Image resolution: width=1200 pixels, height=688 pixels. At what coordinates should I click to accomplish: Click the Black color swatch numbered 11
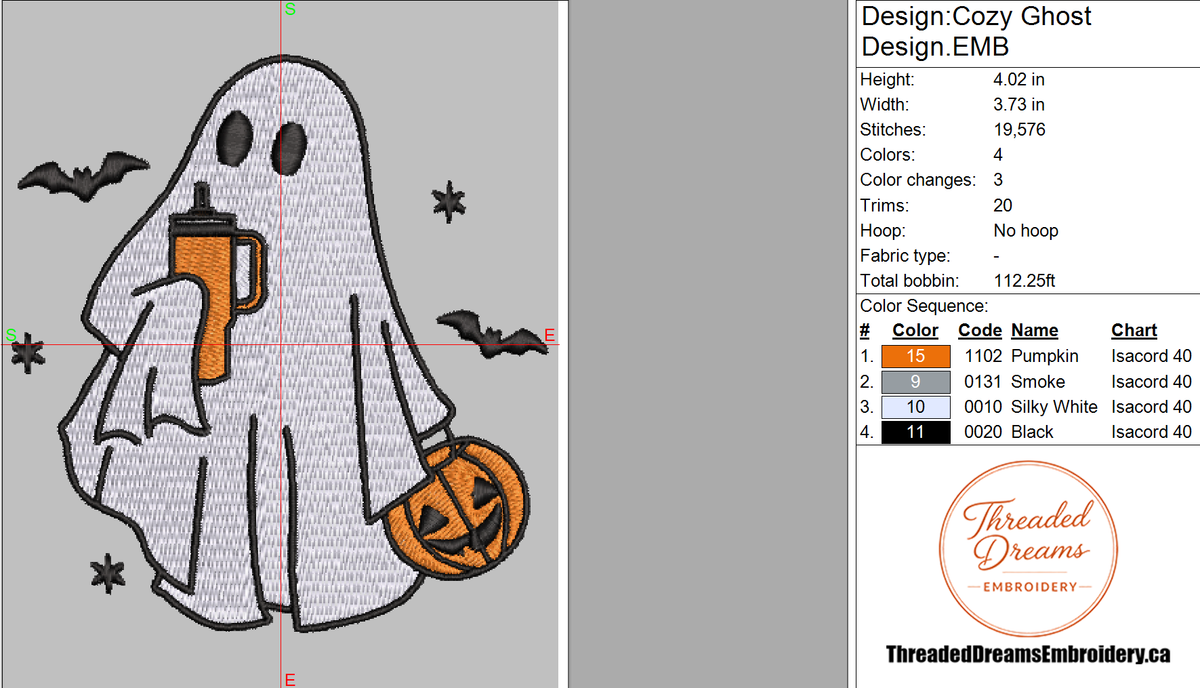916,432
